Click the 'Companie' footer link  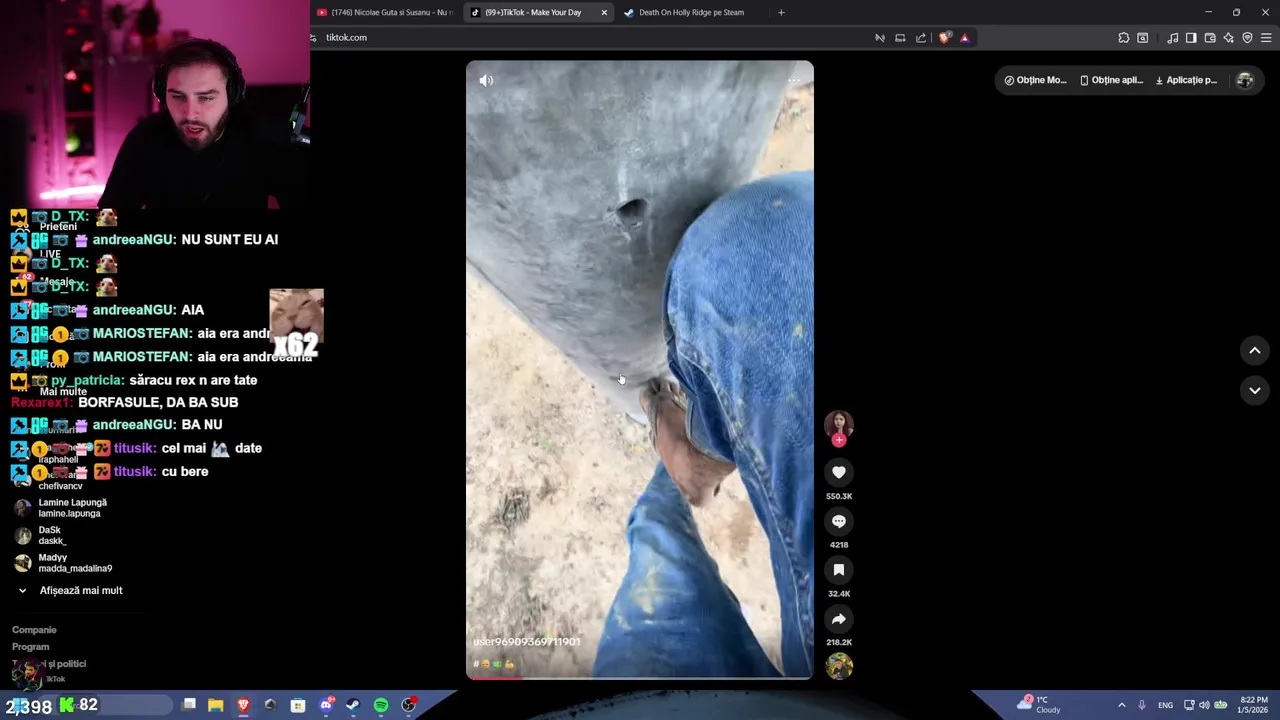[x=34, y=630]
